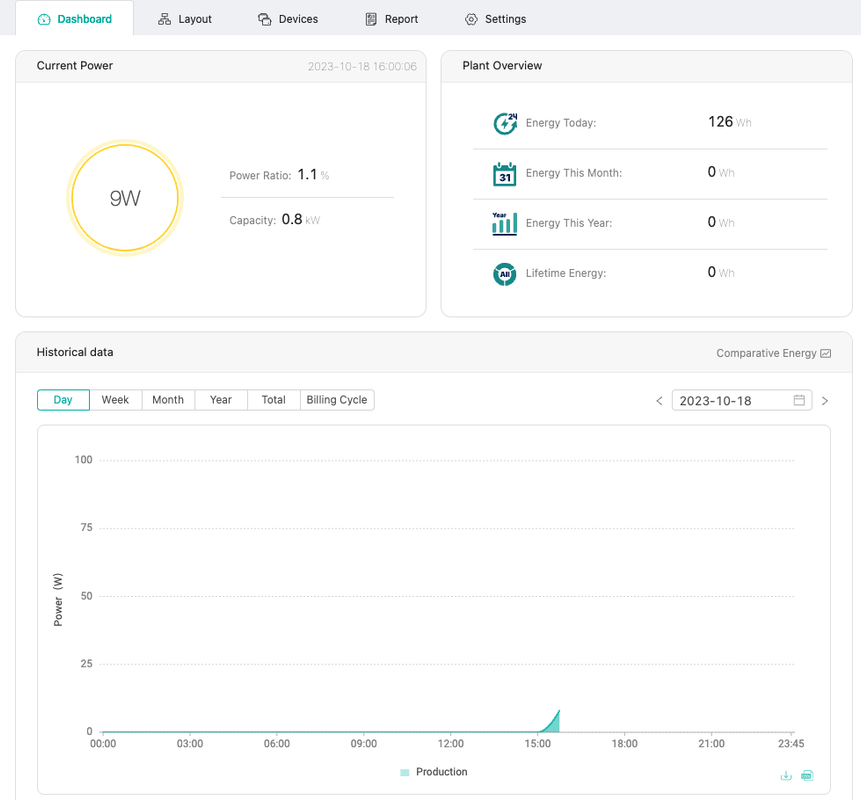
Task: Toggle the Production legend series
Action: click(434, 771)
